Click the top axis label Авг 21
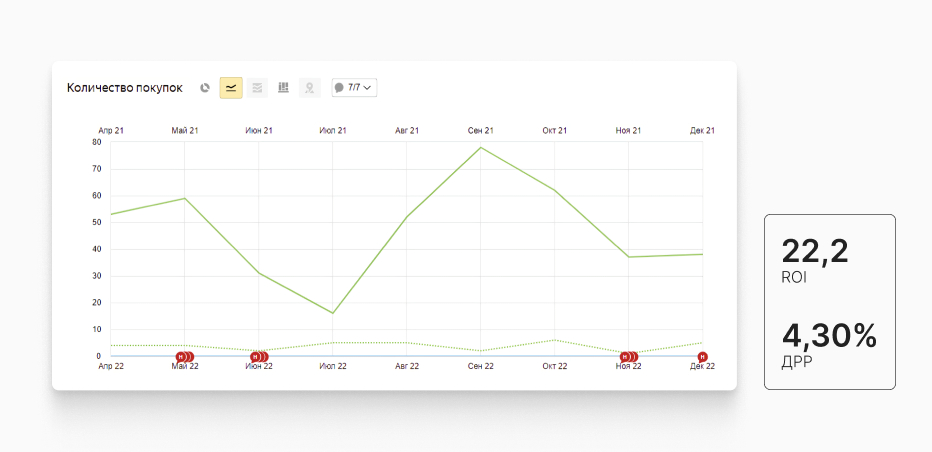Screen dimensions: 932x452 [407, 131]
